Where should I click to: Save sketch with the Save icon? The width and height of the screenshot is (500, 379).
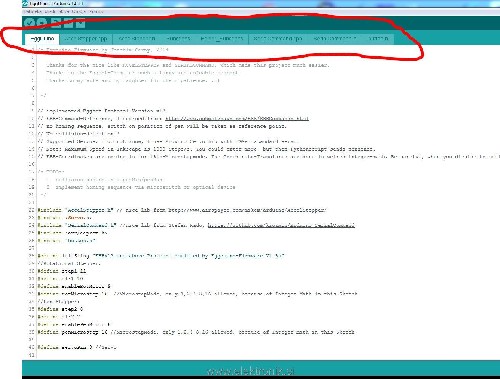tap(81, 23)
